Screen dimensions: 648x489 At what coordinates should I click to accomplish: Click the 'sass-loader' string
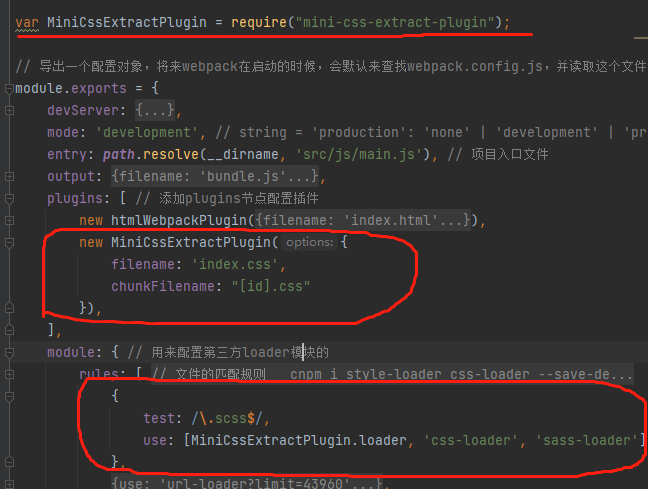click(x=587, y=440)
